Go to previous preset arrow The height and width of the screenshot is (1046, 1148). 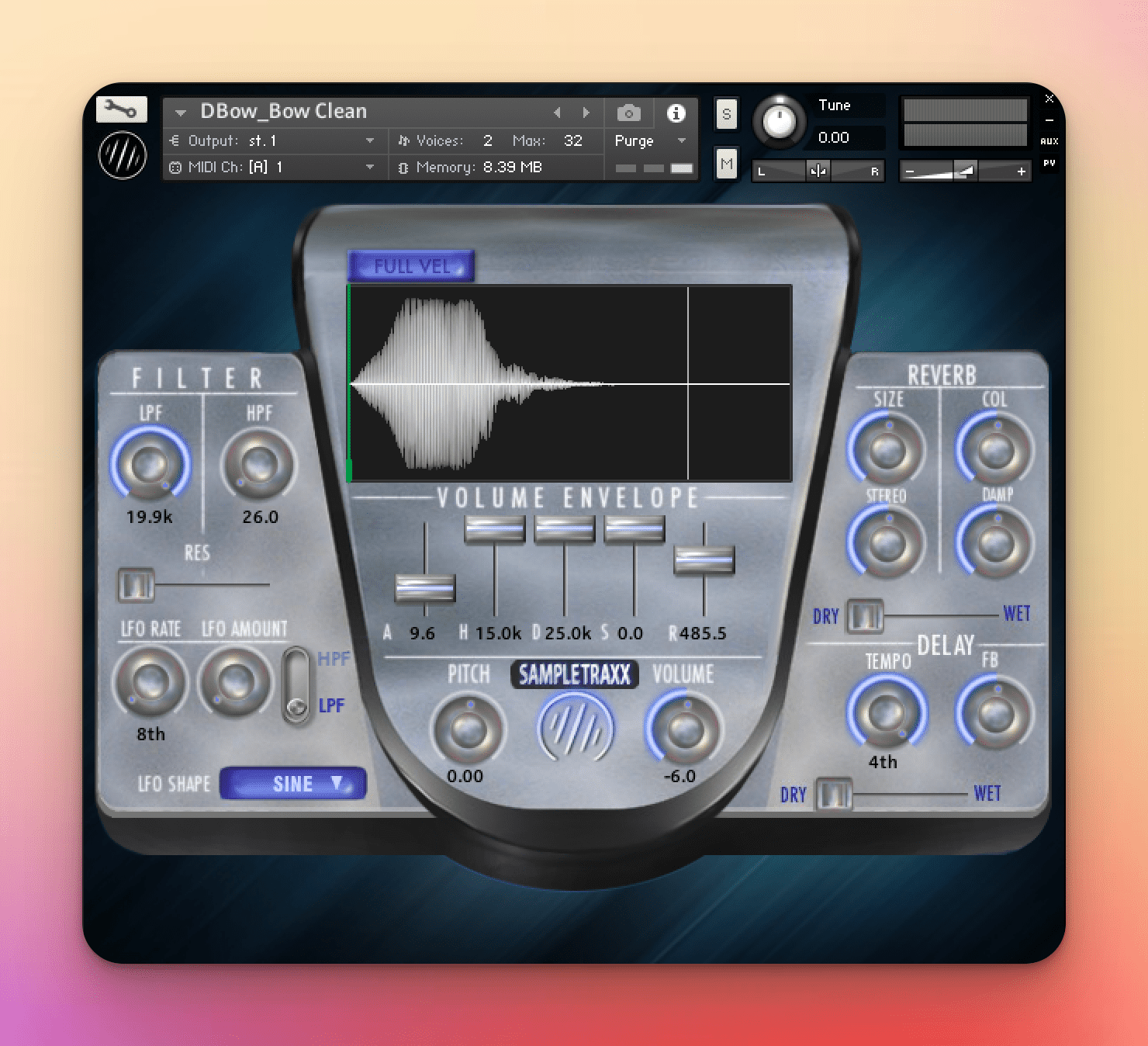coord(557,113)
